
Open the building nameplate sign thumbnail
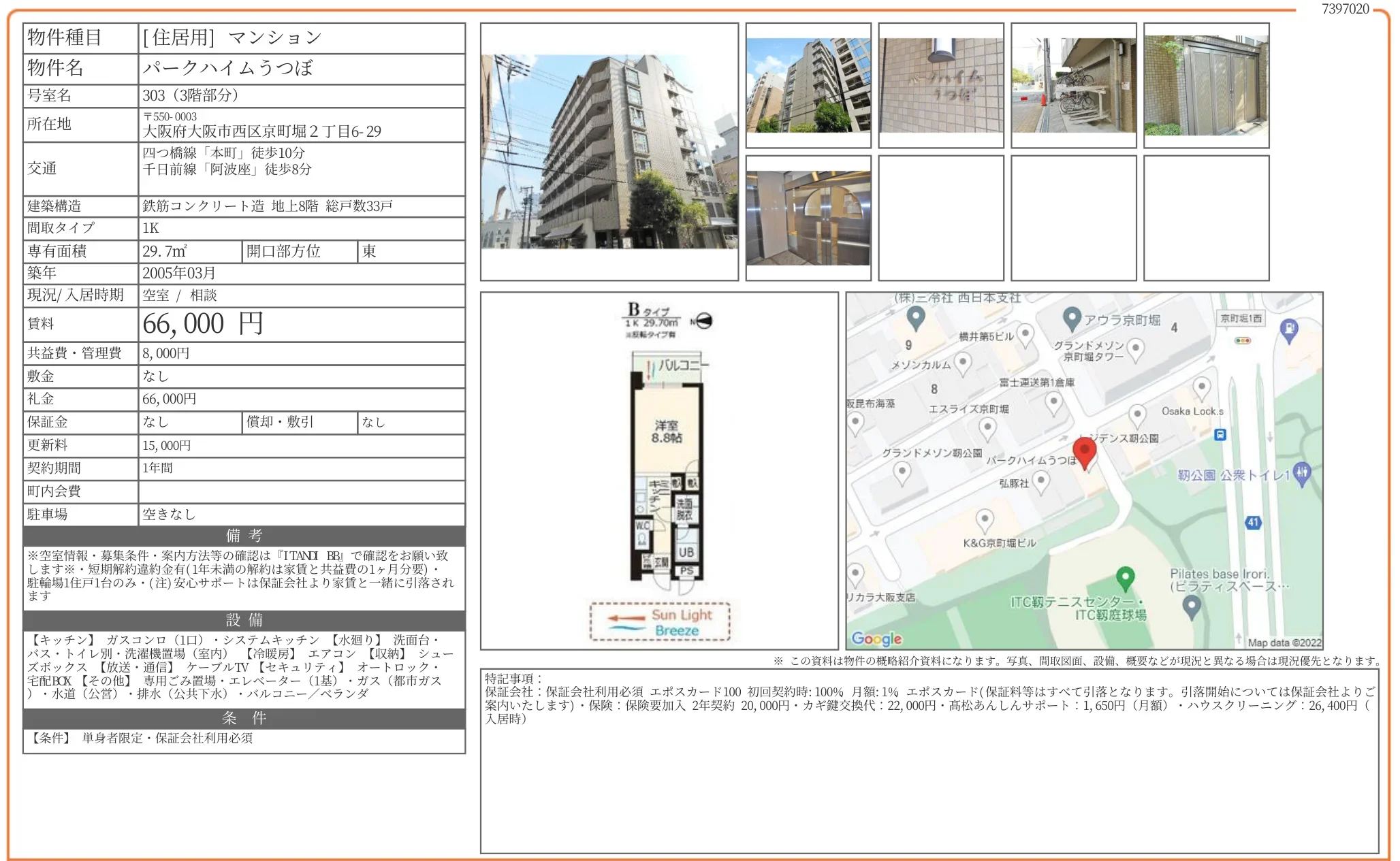coord(940,86)
